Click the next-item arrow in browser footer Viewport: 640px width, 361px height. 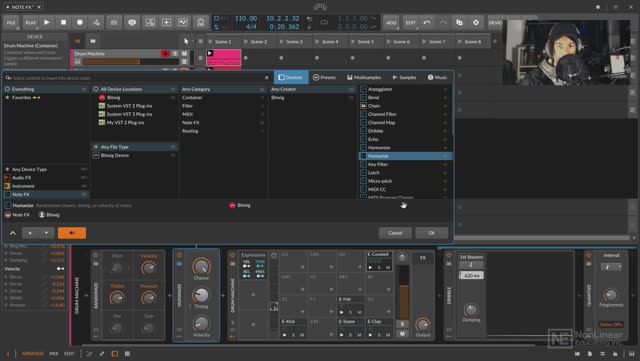click(46, 233)
